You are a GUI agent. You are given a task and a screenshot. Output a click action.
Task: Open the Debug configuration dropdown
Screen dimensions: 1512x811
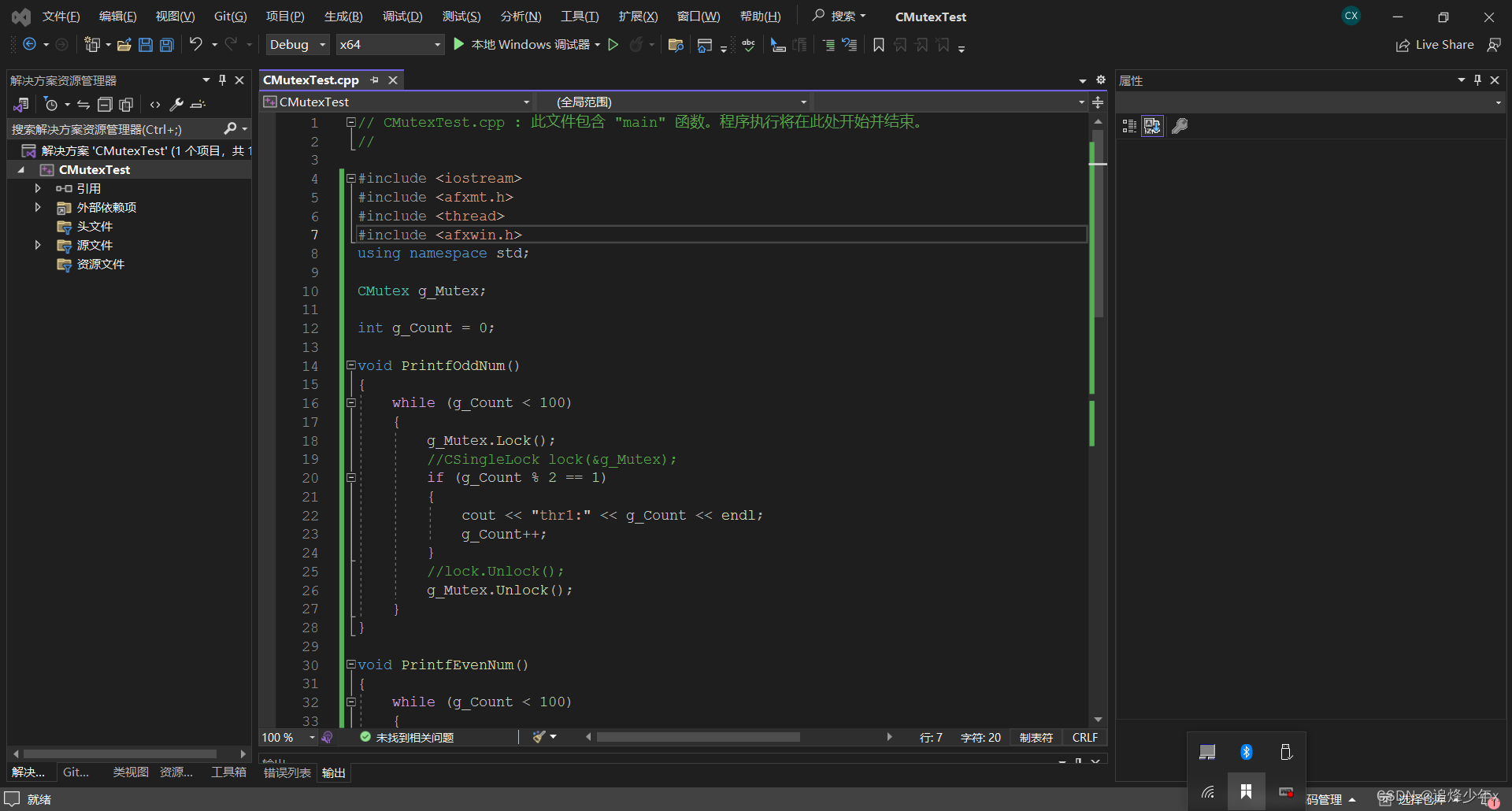298,45
